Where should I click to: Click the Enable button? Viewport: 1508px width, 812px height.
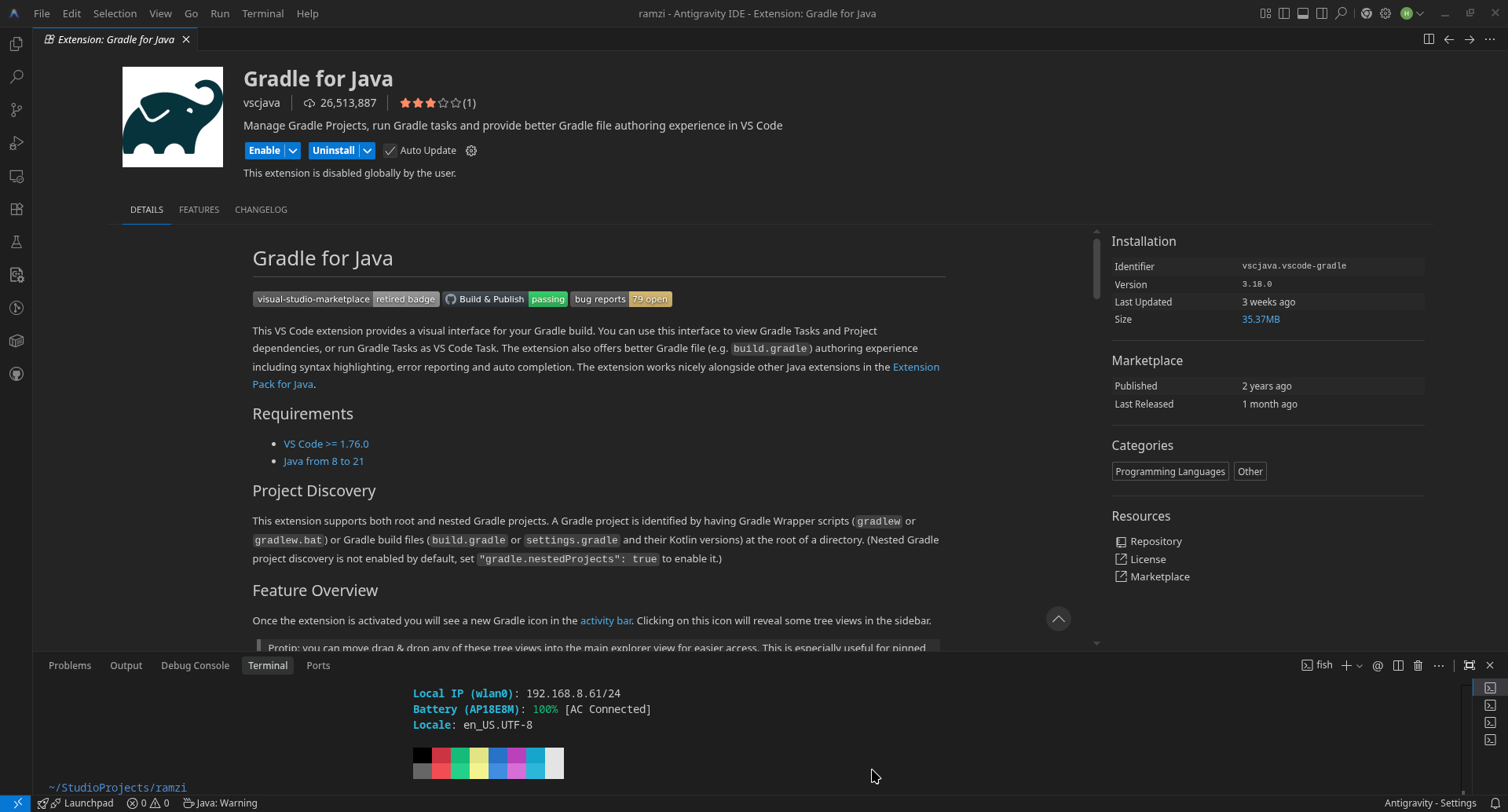point(265,151)
